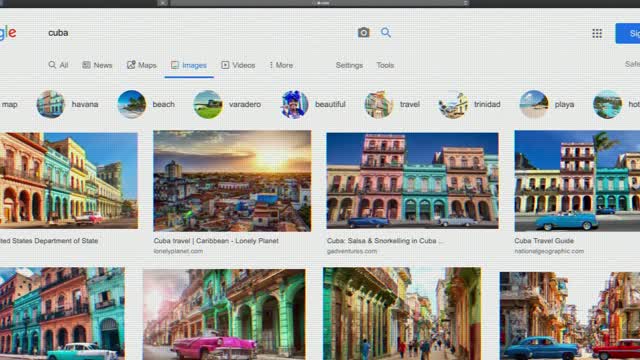Open the image with the pink vintage car
640x360 pixels.
(224, 314)
